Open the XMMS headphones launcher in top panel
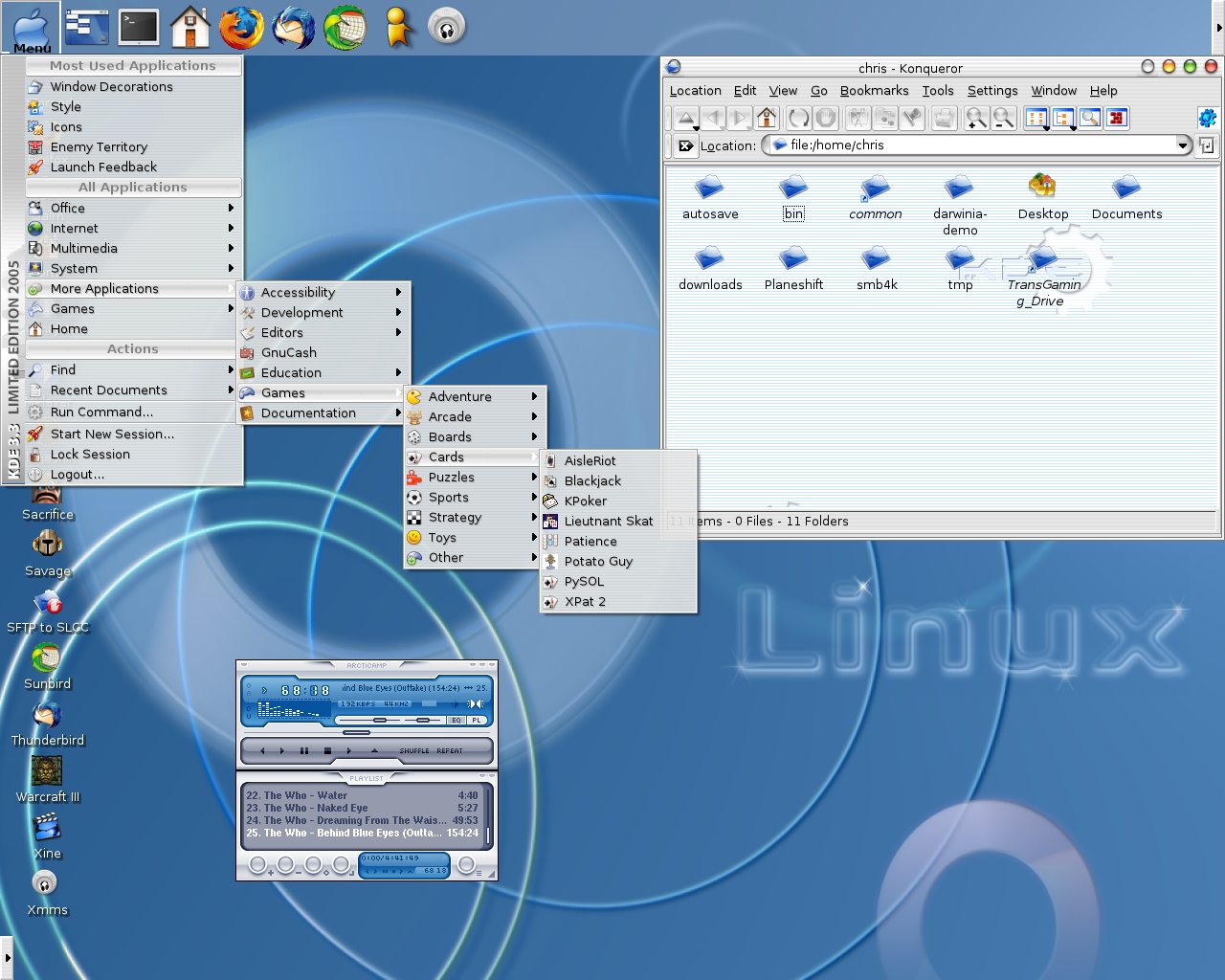 tap(447, 27)
